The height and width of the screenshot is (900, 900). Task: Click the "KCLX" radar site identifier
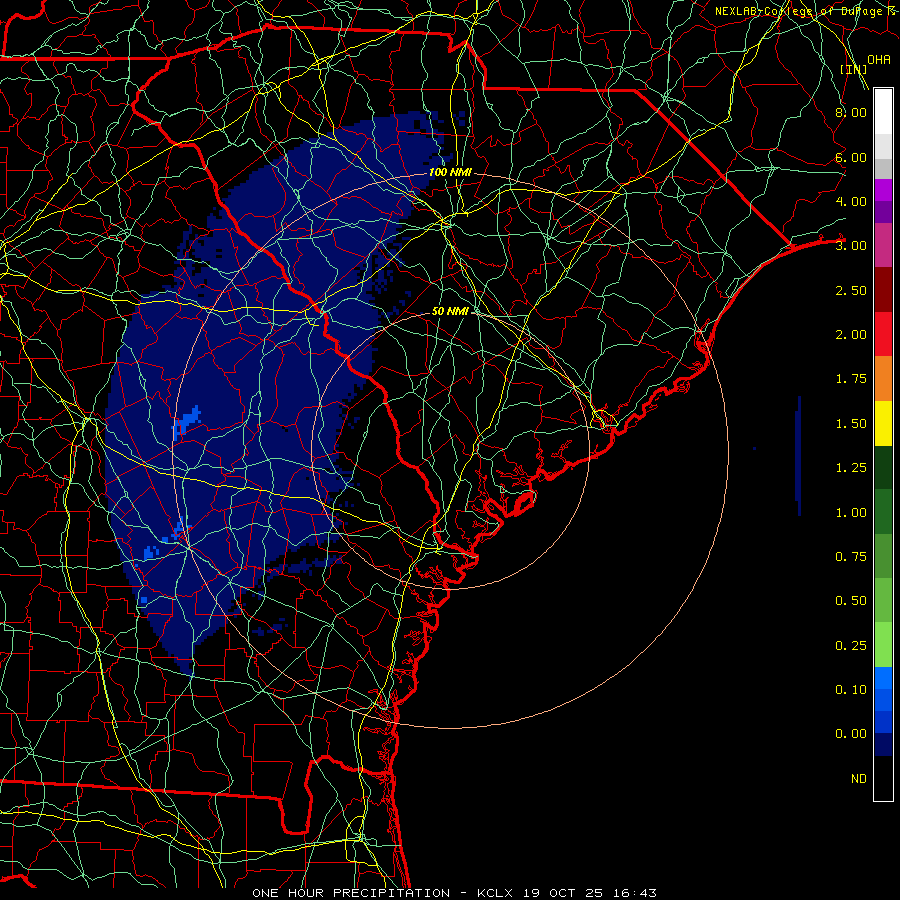pyautogui.click(x=494, y=893)
